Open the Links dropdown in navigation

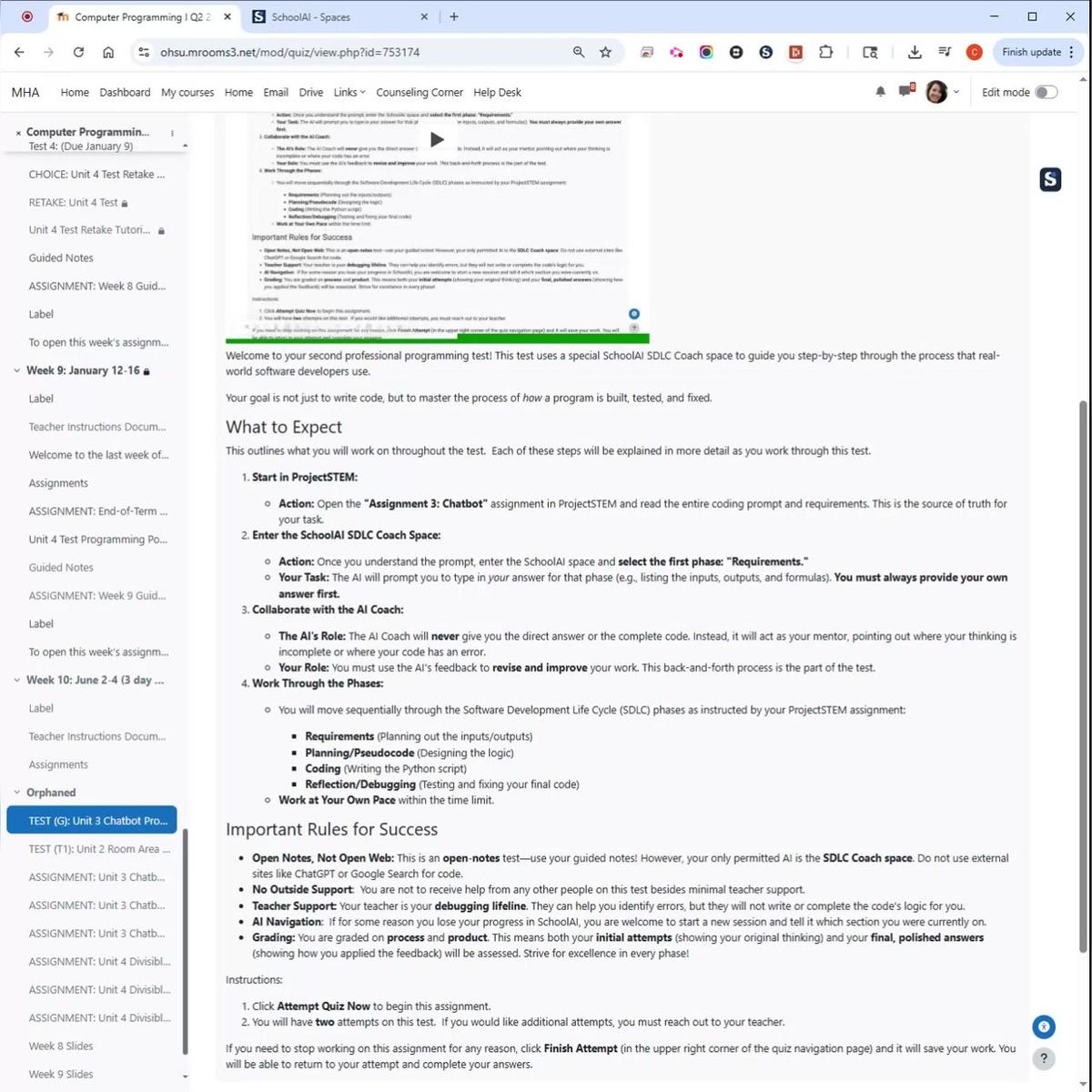(x=349, y=92)
